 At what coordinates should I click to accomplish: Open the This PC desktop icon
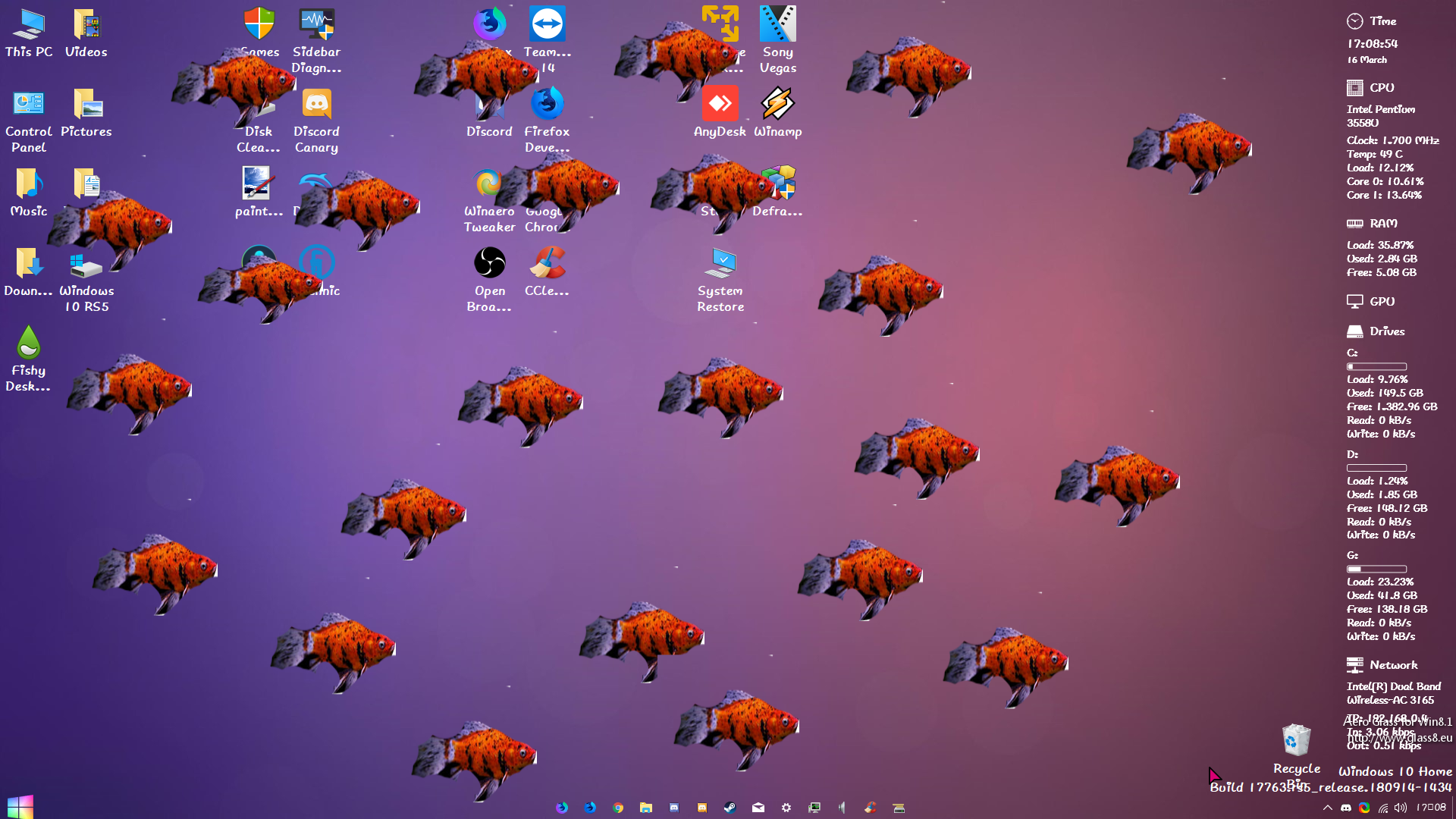tap(29, 33)
